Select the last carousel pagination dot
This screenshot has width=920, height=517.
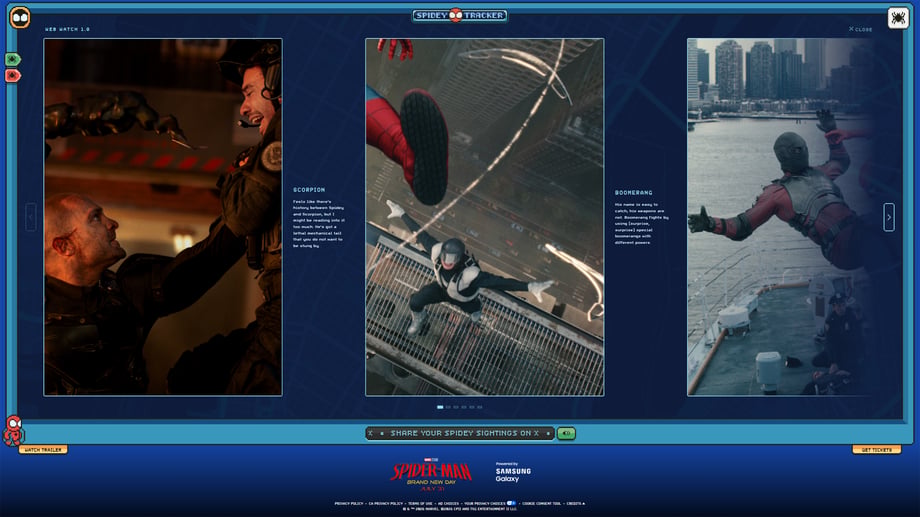[x=480, y=407]
